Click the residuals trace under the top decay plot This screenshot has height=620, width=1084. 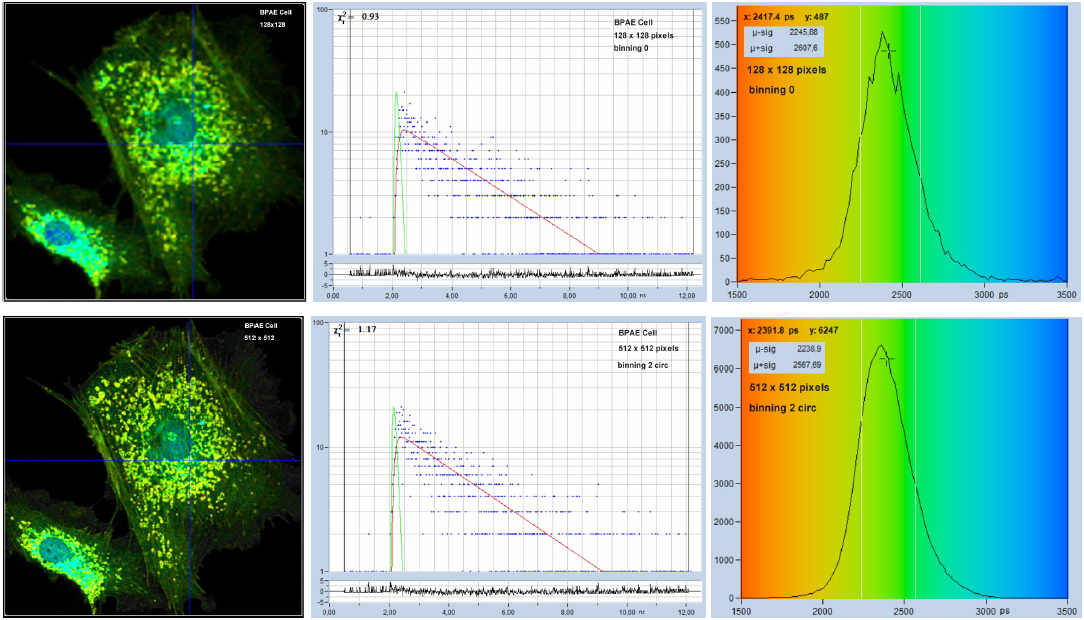tap(520, 272)
